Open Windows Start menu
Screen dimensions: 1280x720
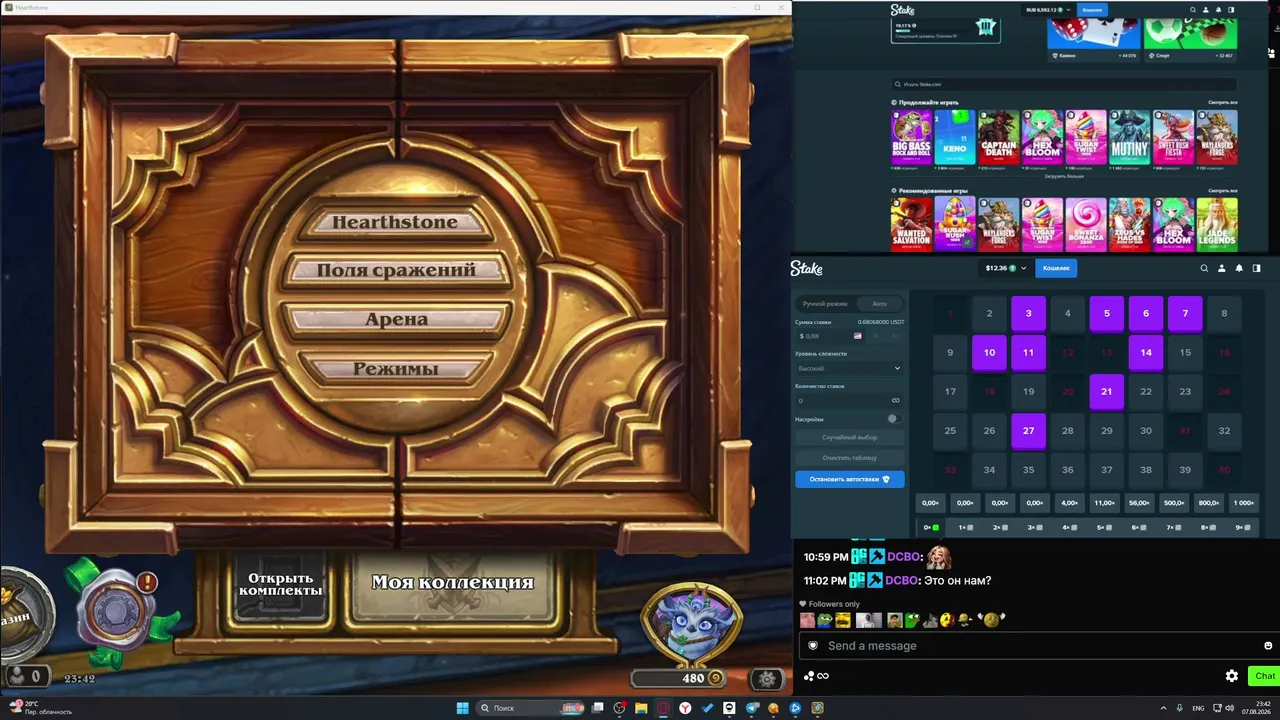(462, 708)
